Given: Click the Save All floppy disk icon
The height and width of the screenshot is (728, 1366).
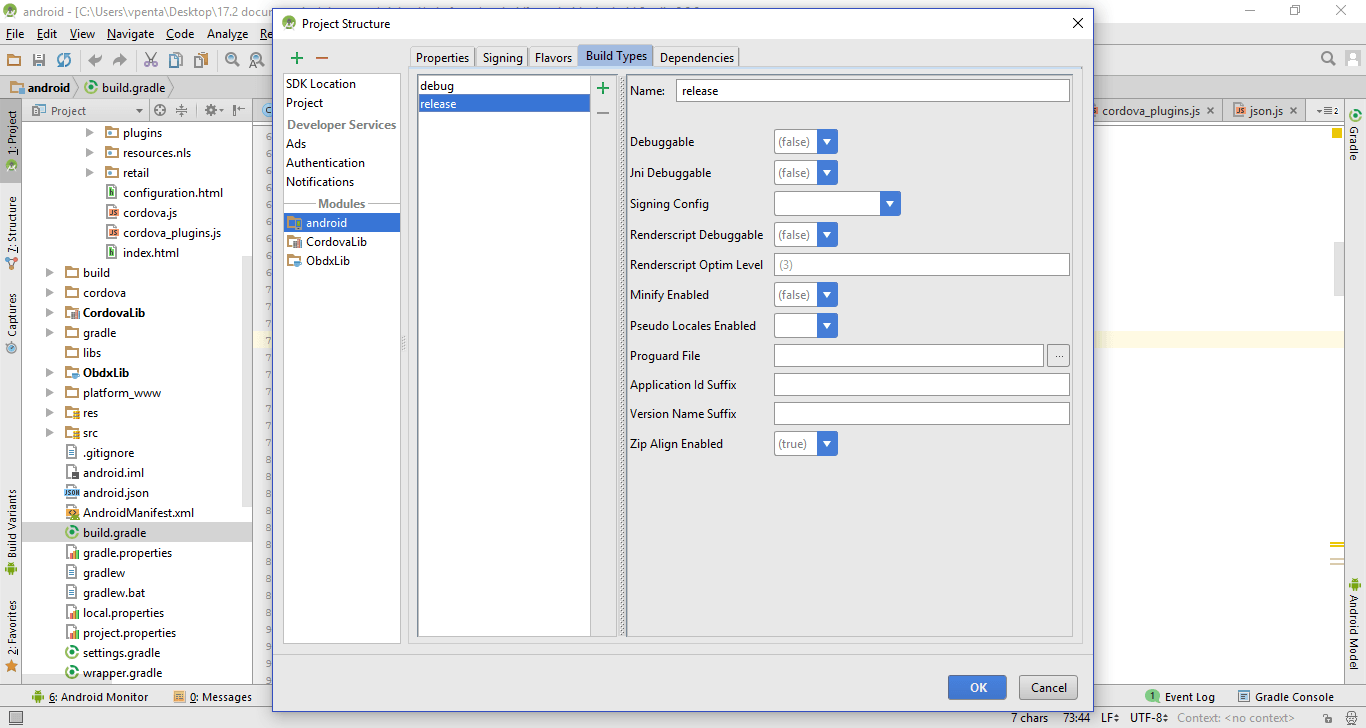Looking at the screenshot, I should pos(39,60).
